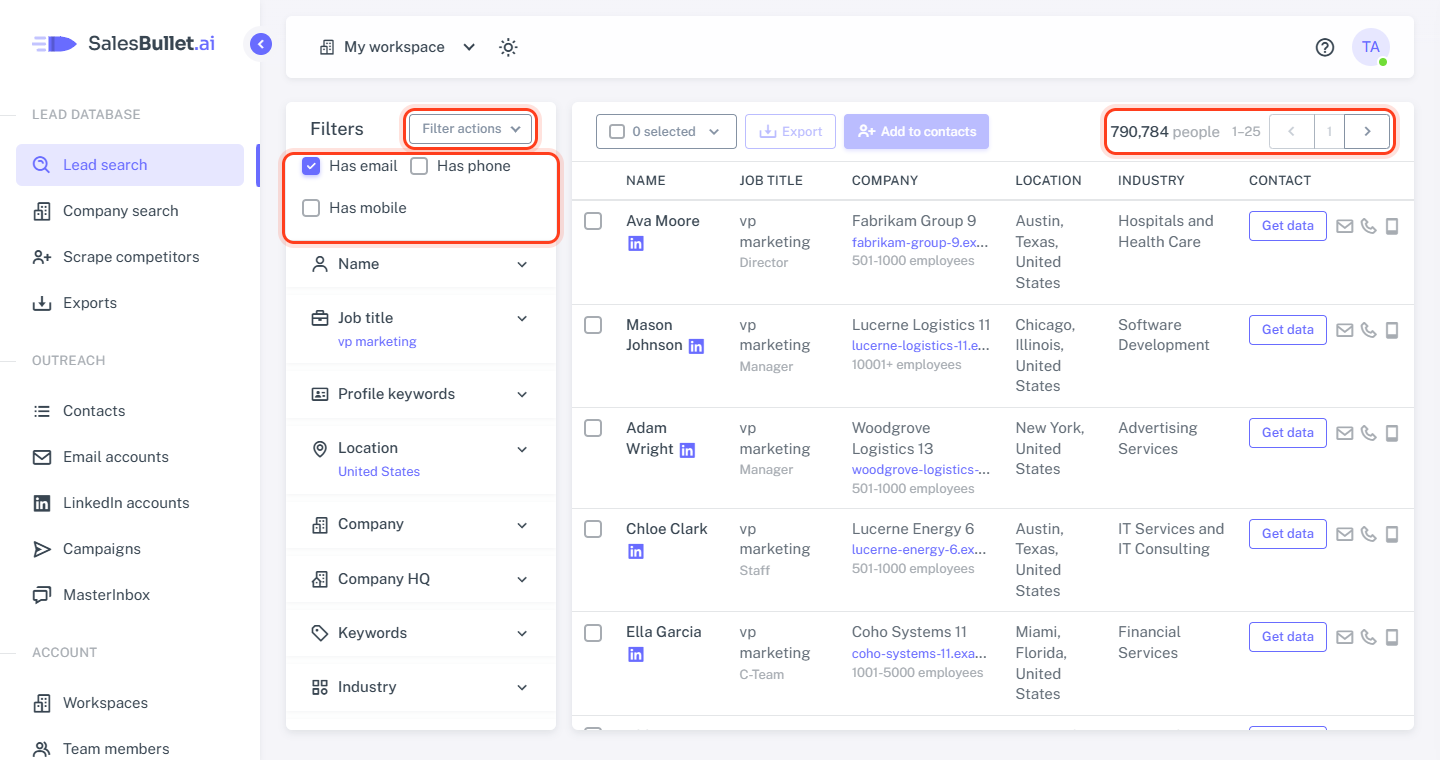Click Get data for Adam Wright
Screen dimensions: 1440x760
(x=1288, y=433)
